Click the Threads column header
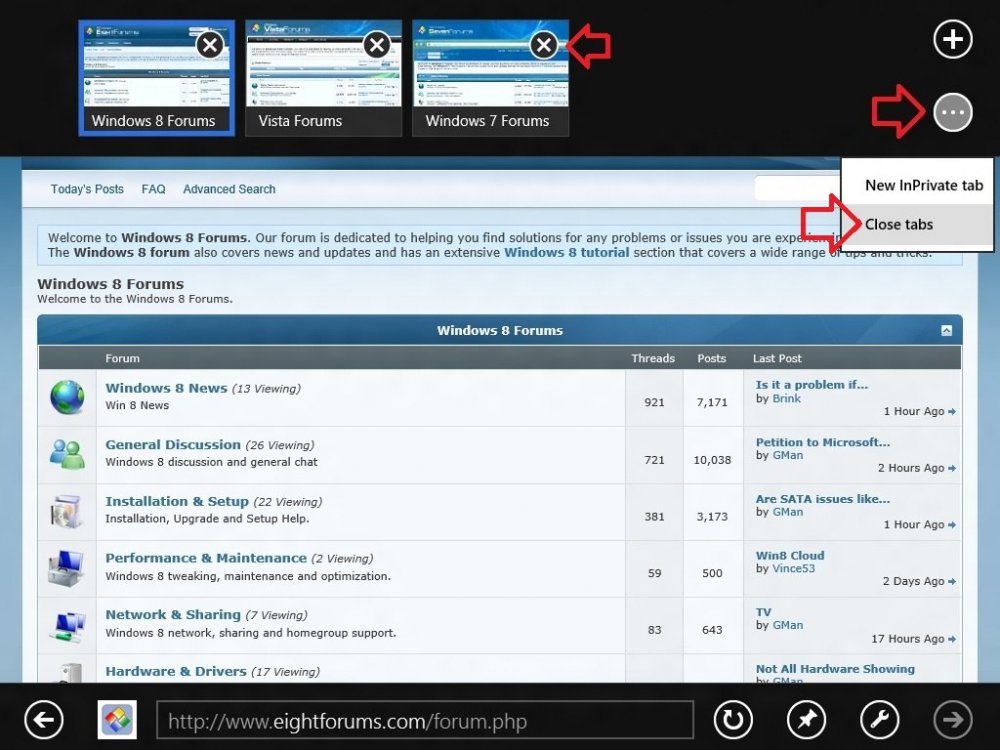The image size is (1000, 750). (x=653, y=358)
